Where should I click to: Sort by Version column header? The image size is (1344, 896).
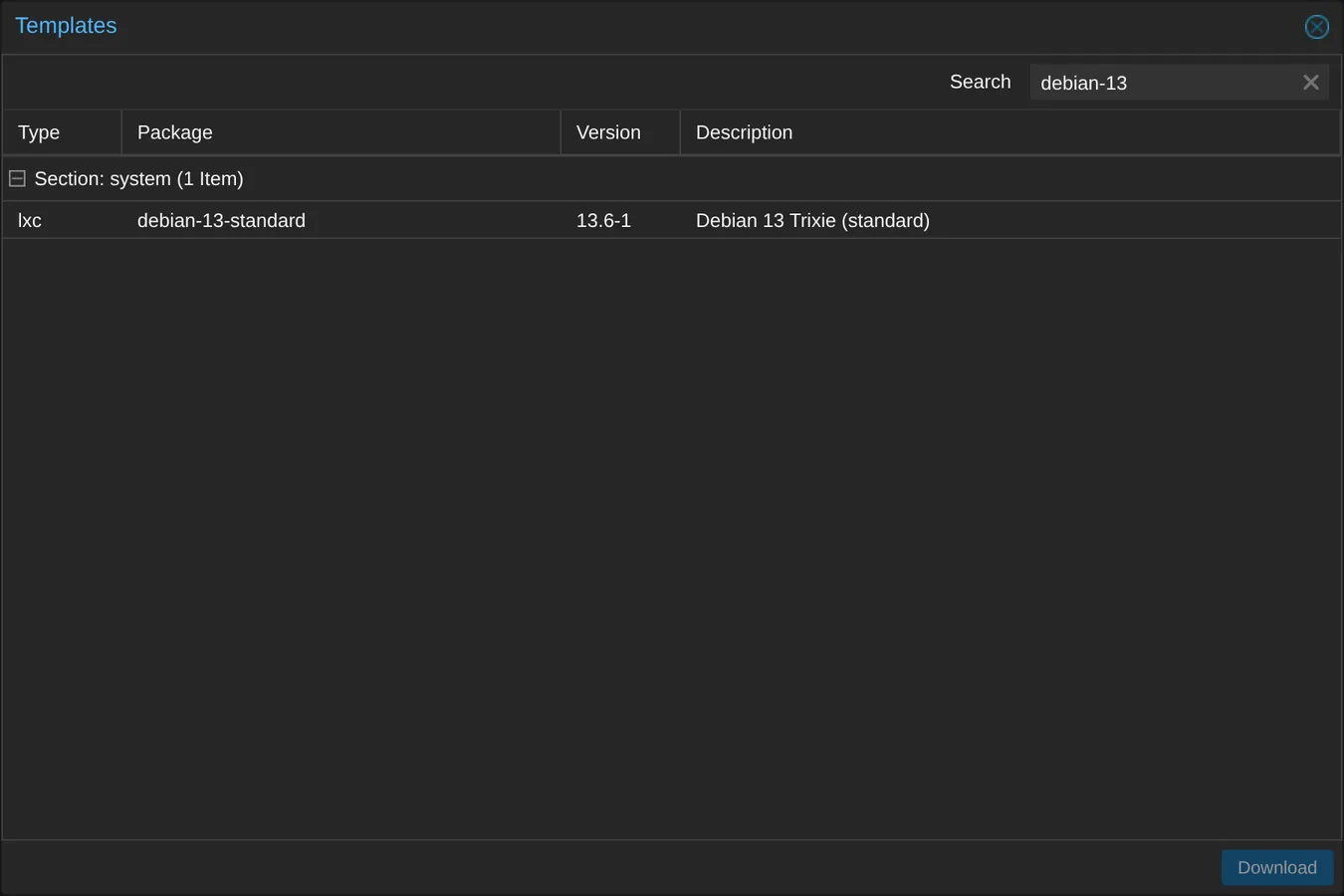point(620,132)
